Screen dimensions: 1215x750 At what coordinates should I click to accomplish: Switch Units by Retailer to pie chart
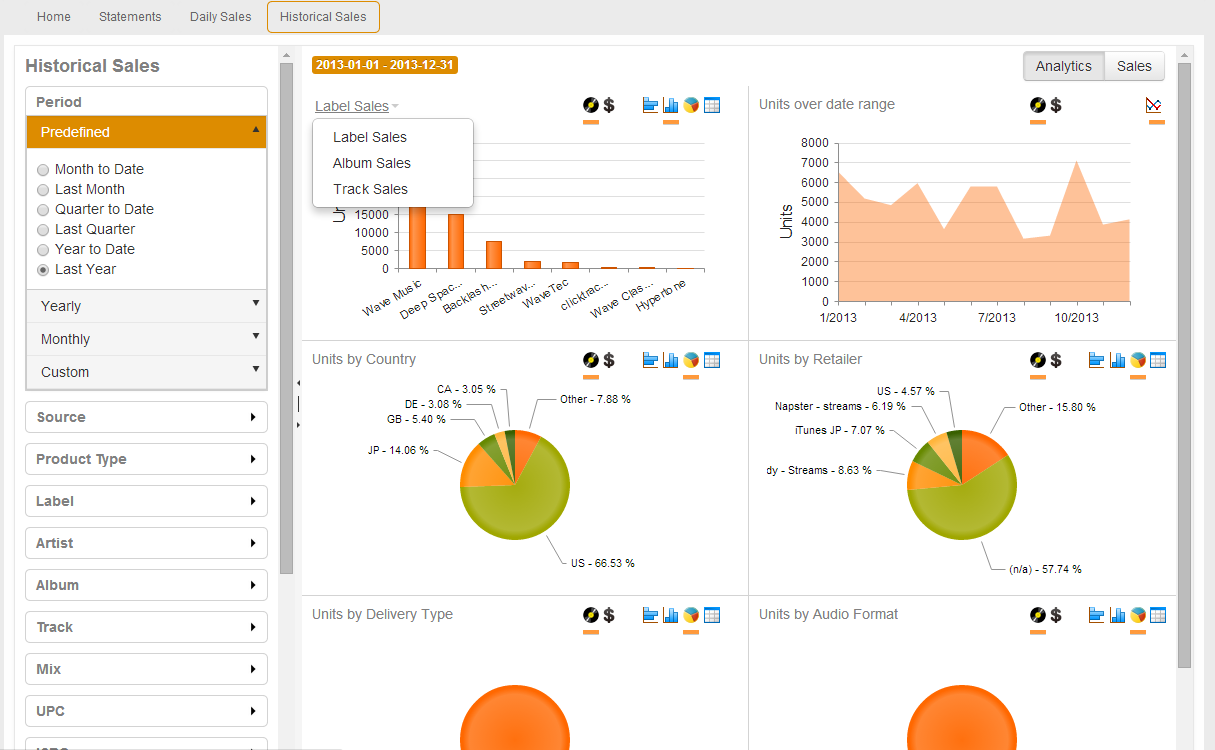[x=1138, y=360]
